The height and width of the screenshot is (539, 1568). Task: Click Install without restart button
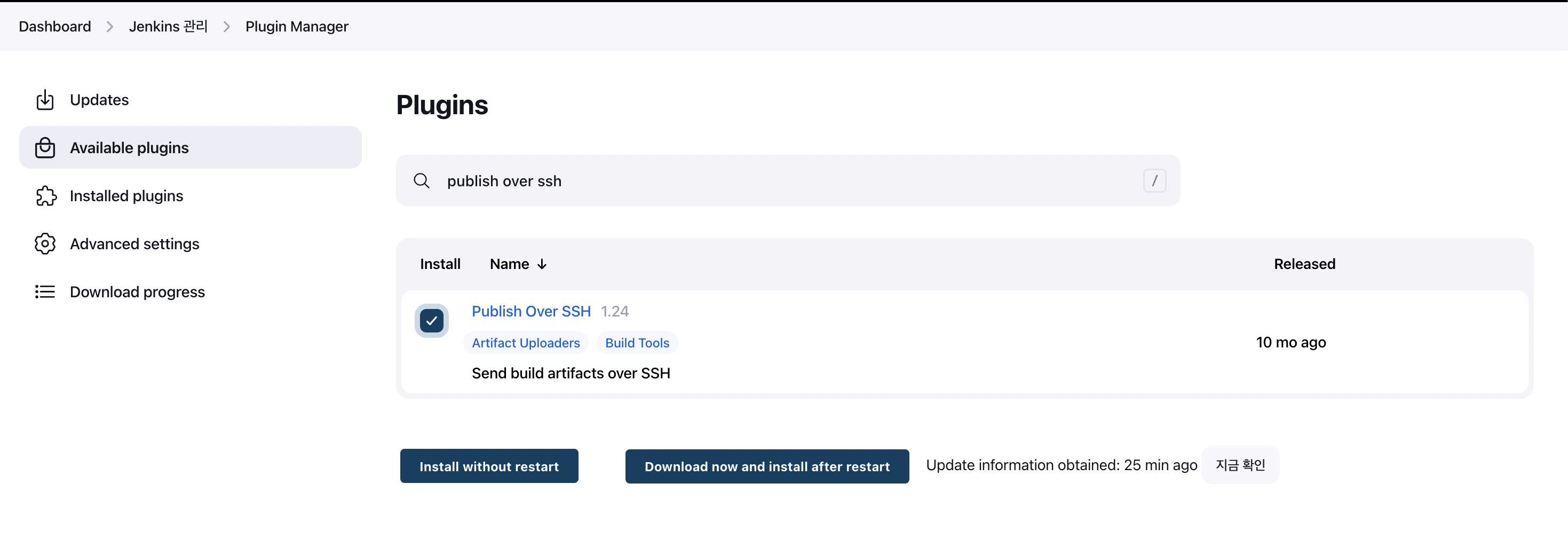(x=489, y=466)
